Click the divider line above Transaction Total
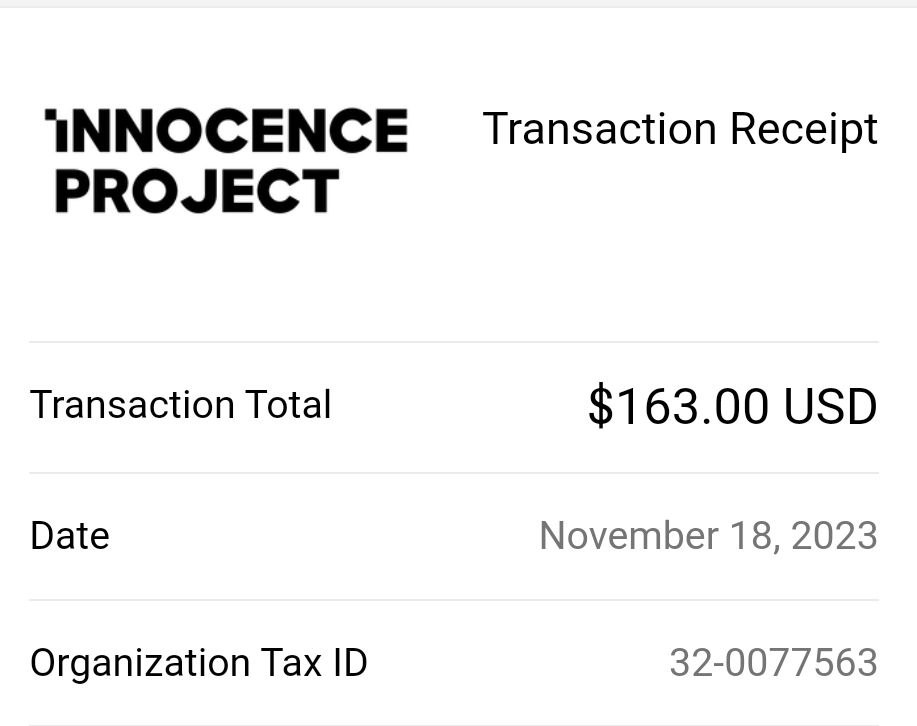The image size is (917, 726). pos(454,342)
